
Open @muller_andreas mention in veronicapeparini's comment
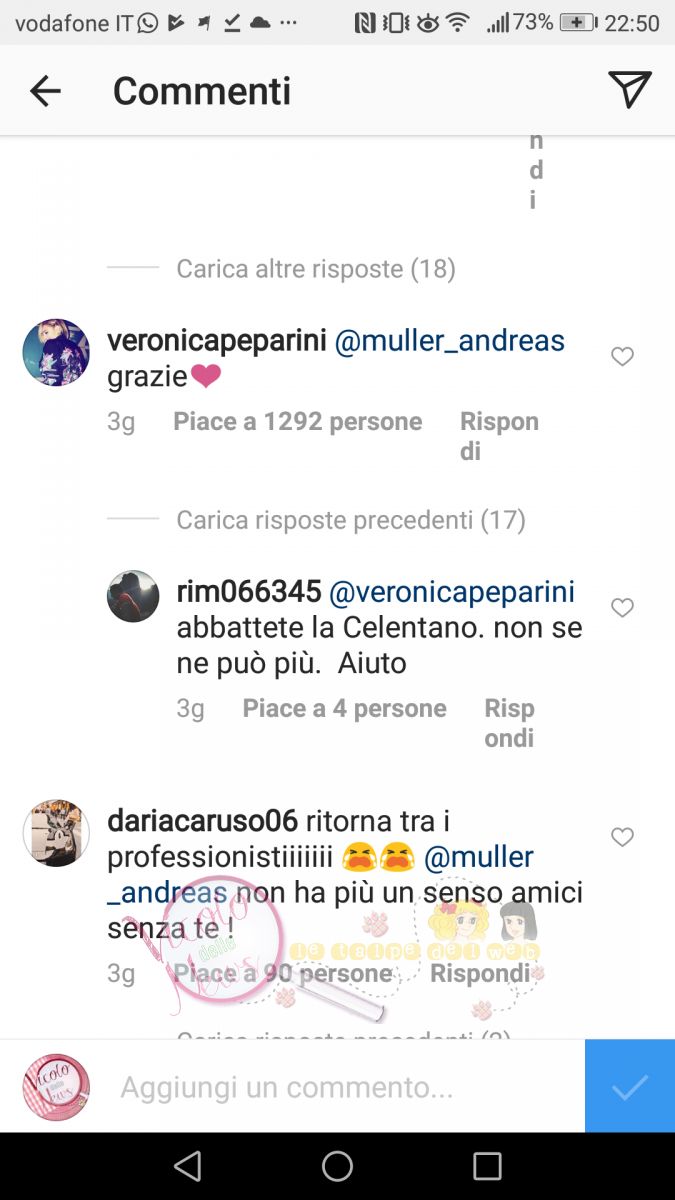450,341
